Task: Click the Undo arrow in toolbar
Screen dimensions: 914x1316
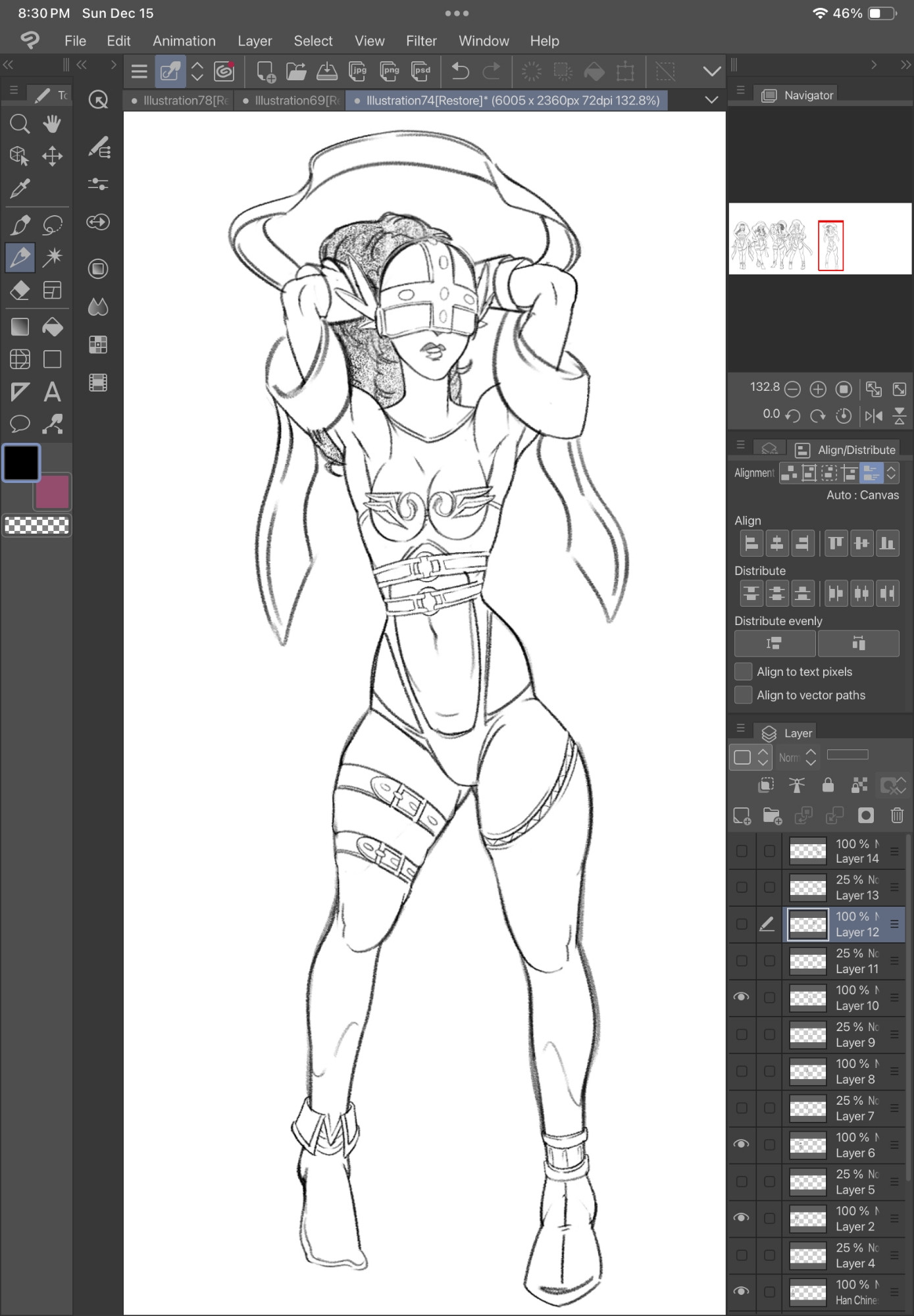Action: tap(460, 71)
